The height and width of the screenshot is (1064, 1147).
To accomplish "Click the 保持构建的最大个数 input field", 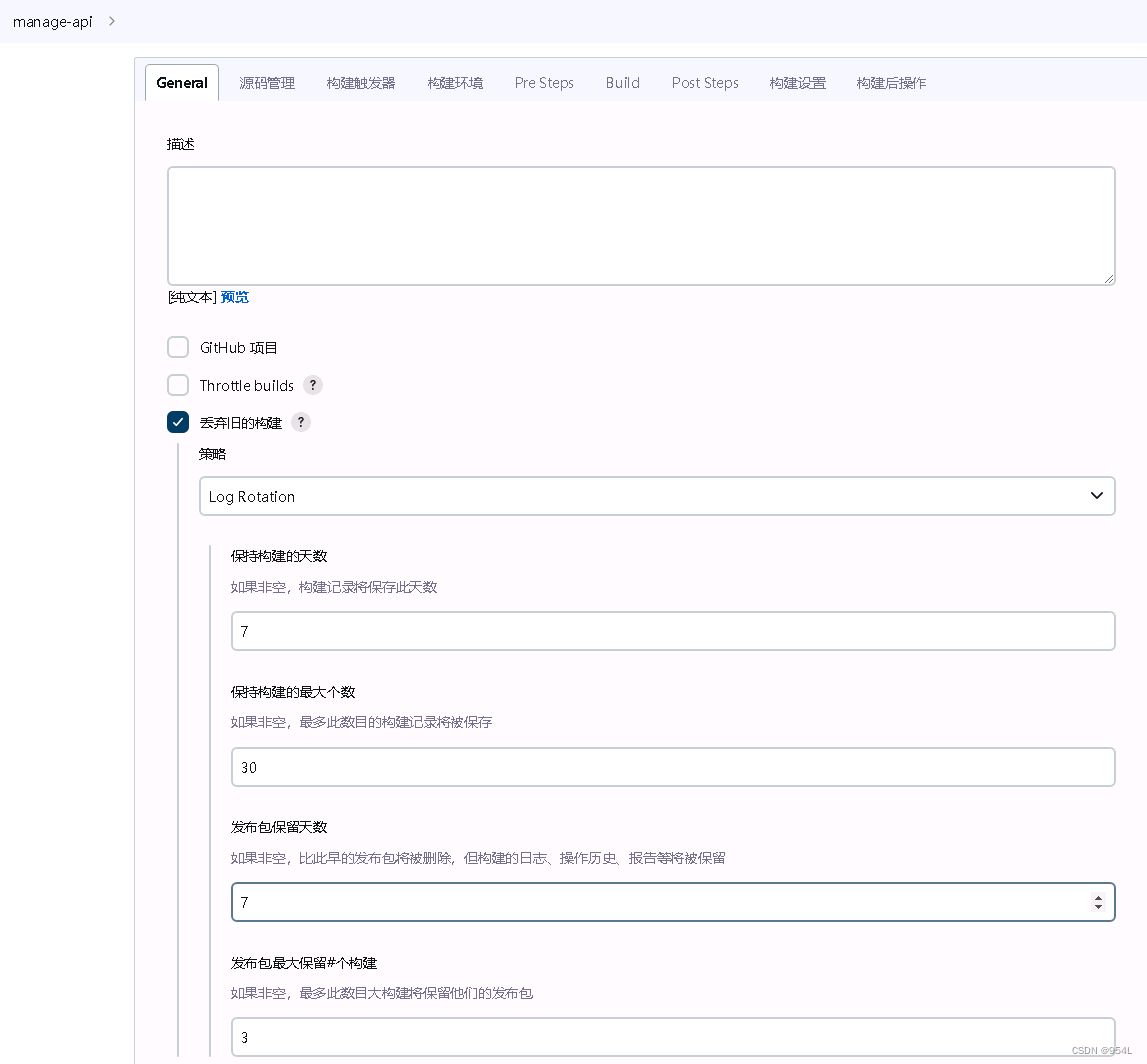I will coord(672,767).
